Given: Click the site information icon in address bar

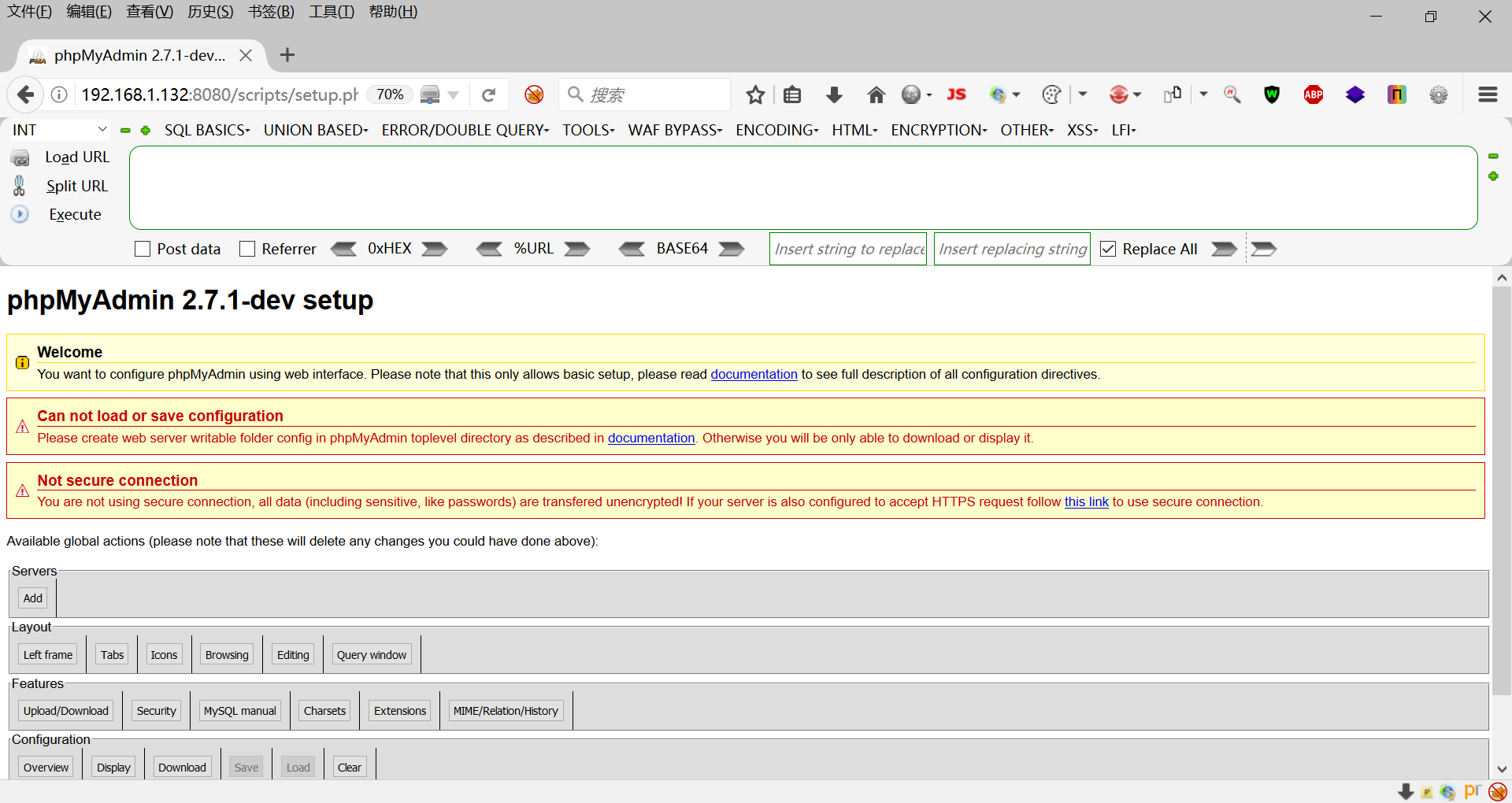Looking at the screenshot, I should pyautogui.click(x=59, y=95).
